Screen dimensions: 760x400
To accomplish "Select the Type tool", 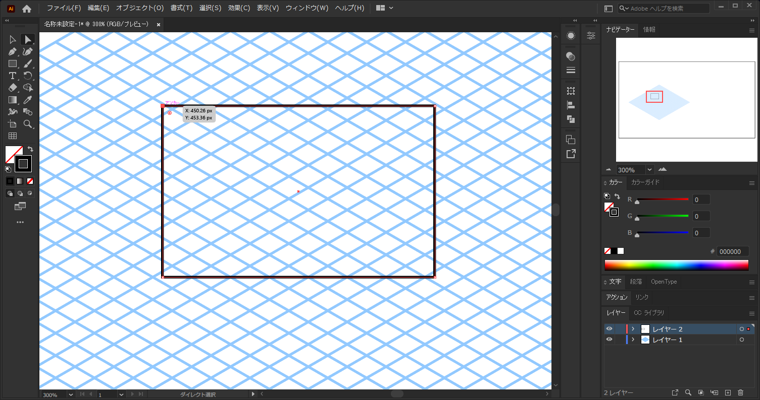I will coord(13,76).
